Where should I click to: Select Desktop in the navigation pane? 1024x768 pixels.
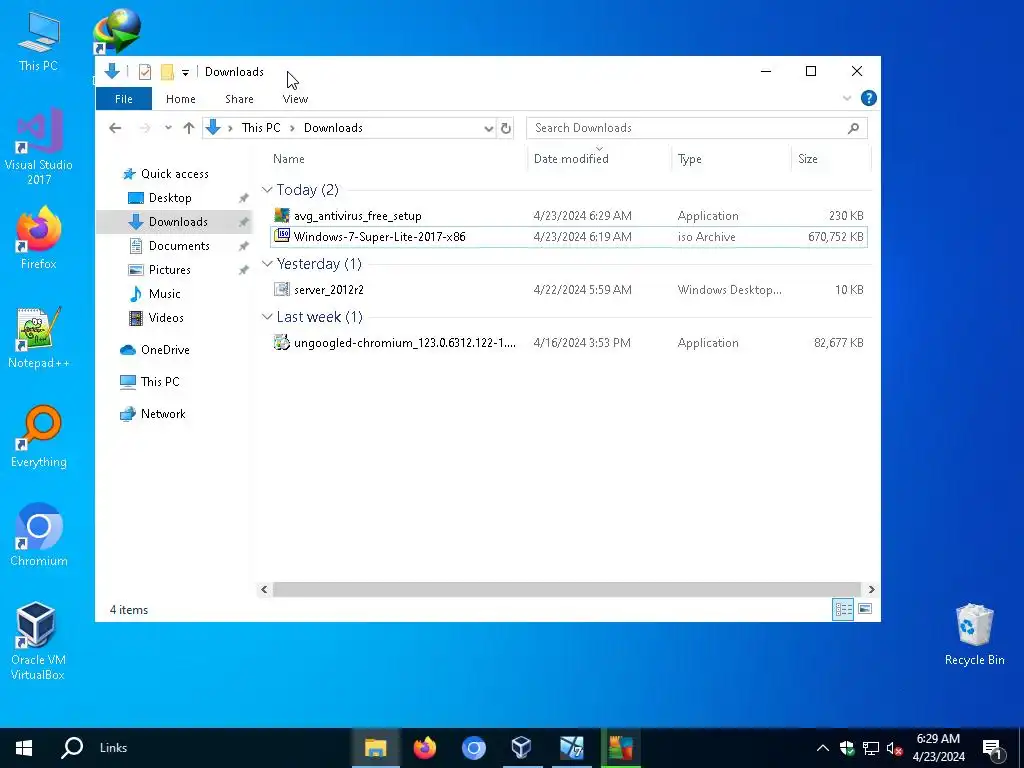(x=170, y=198)
